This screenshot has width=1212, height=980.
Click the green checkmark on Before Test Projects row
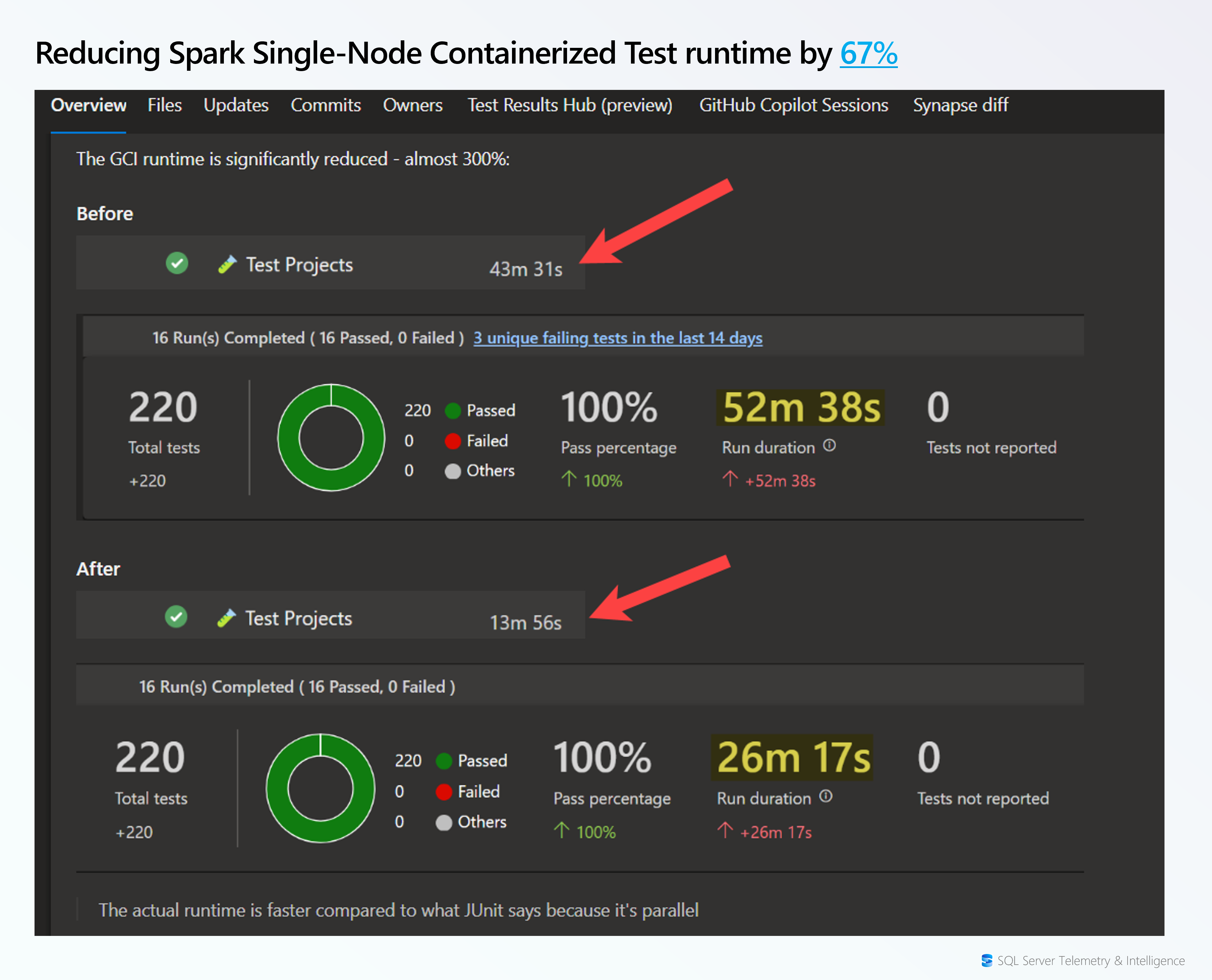pos(177,264)
